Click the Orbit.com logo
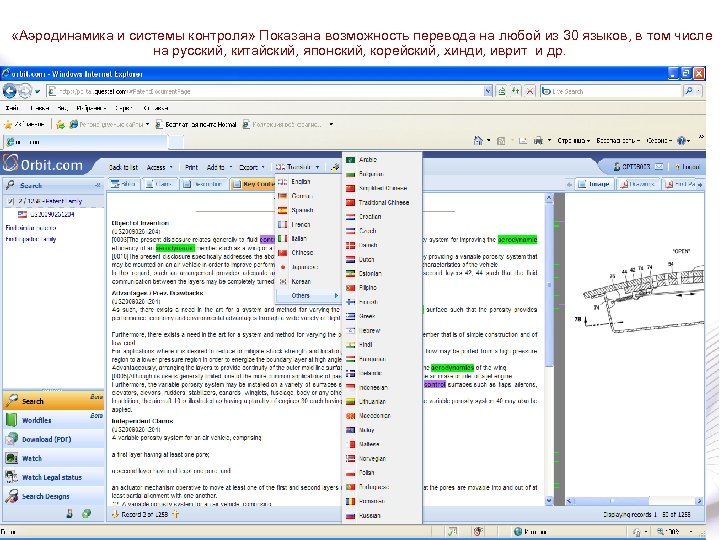This screenshot has width=720, height=540. [43, 164]
